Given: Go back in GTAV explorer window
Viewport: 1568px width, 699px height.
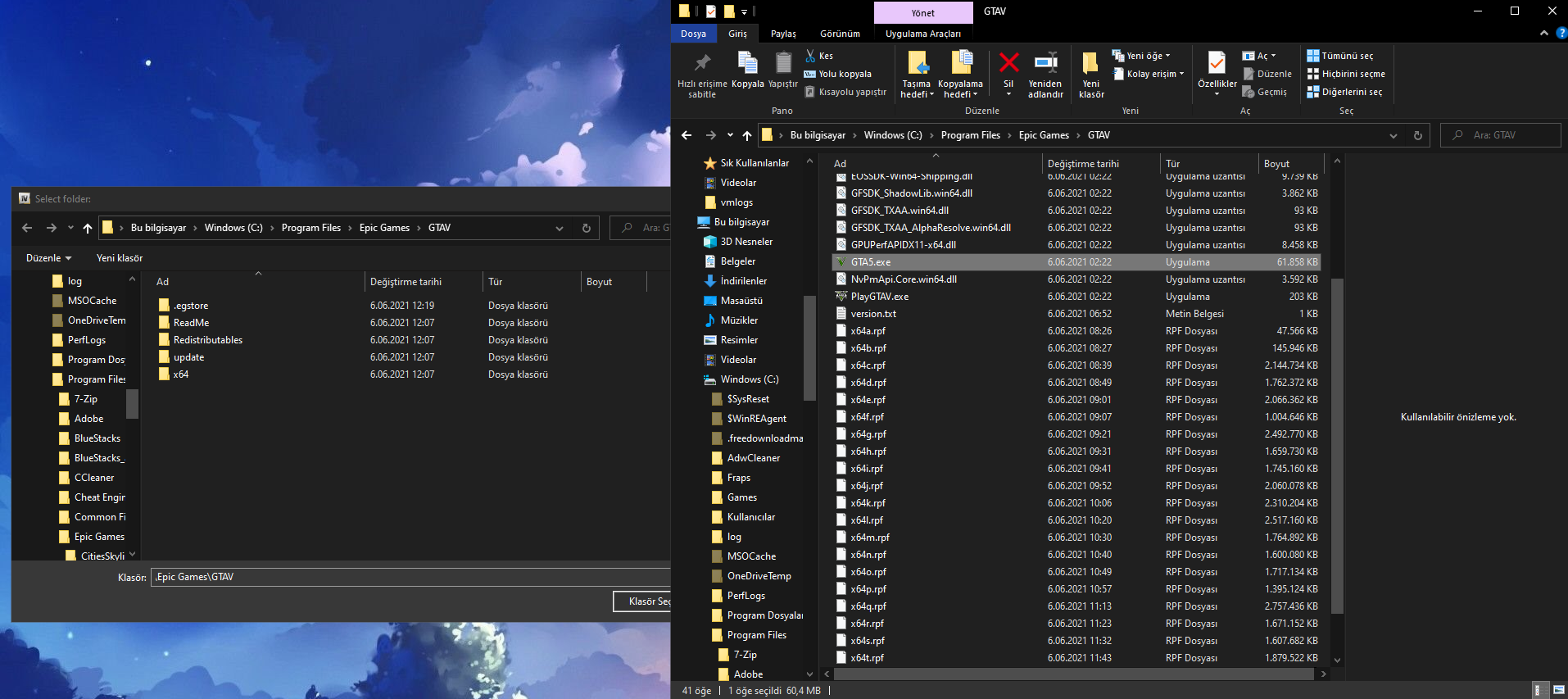Looking at the screenshot, I should pos(687,135).
